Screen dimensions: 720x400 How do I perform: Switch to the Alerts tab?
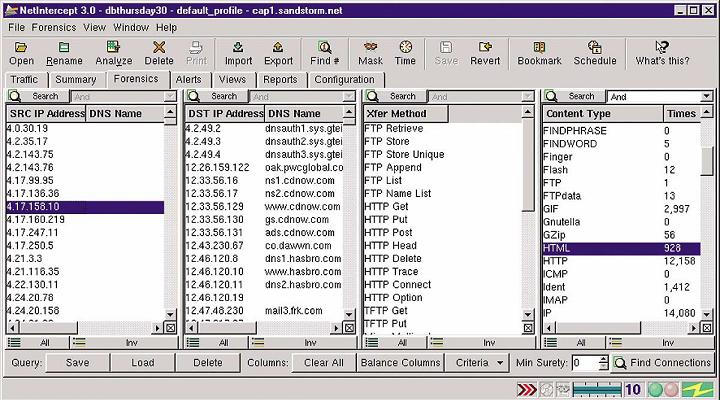(x=188, y=80)
